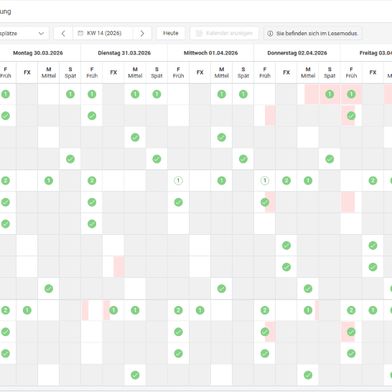Click green 1 badge in Friday Früh column
Viewport: 392px width, 392px height.
(351, 94)
